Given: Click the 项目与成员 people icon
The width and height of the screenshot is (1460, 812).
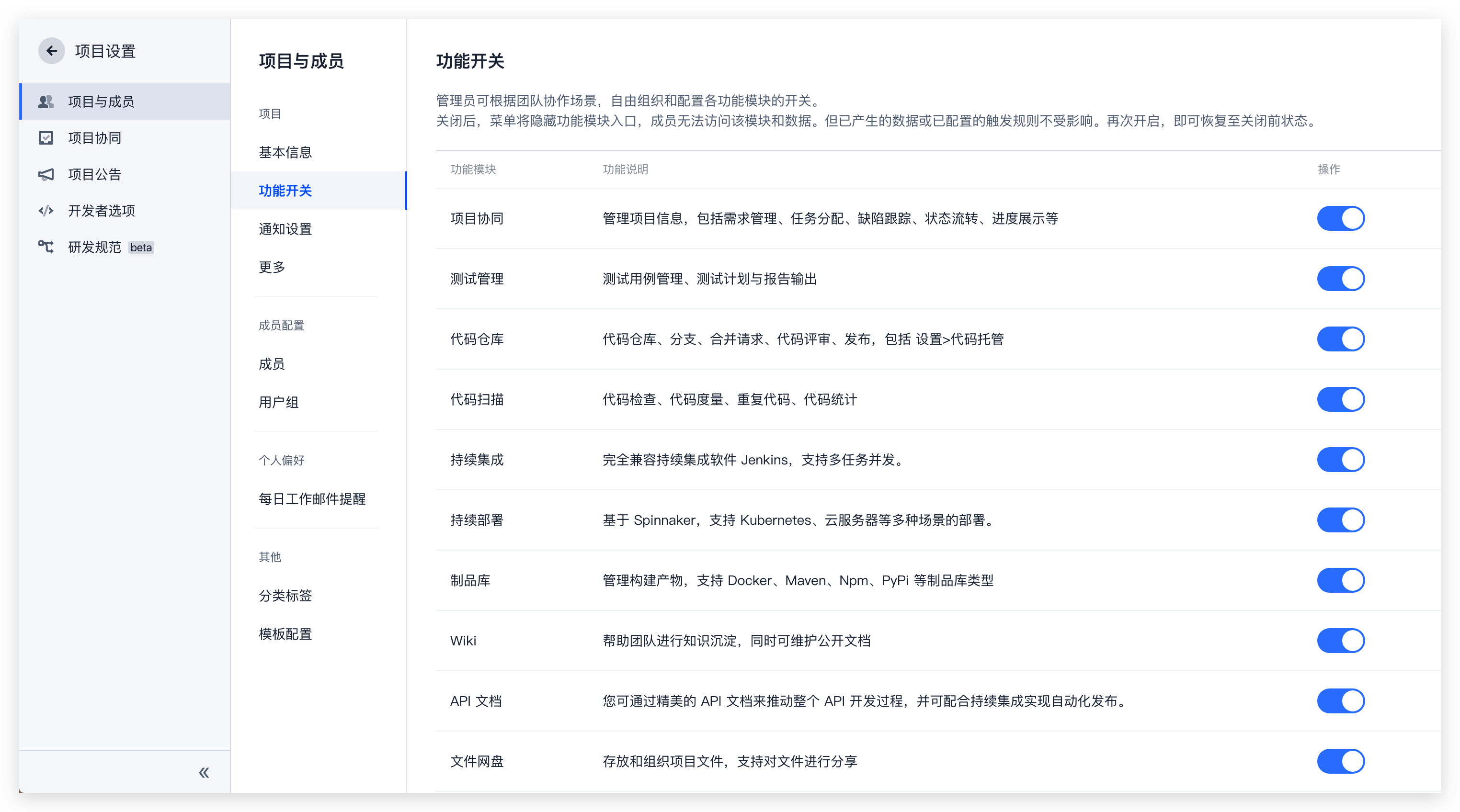Looking at the screenshot, I should 46,101.
